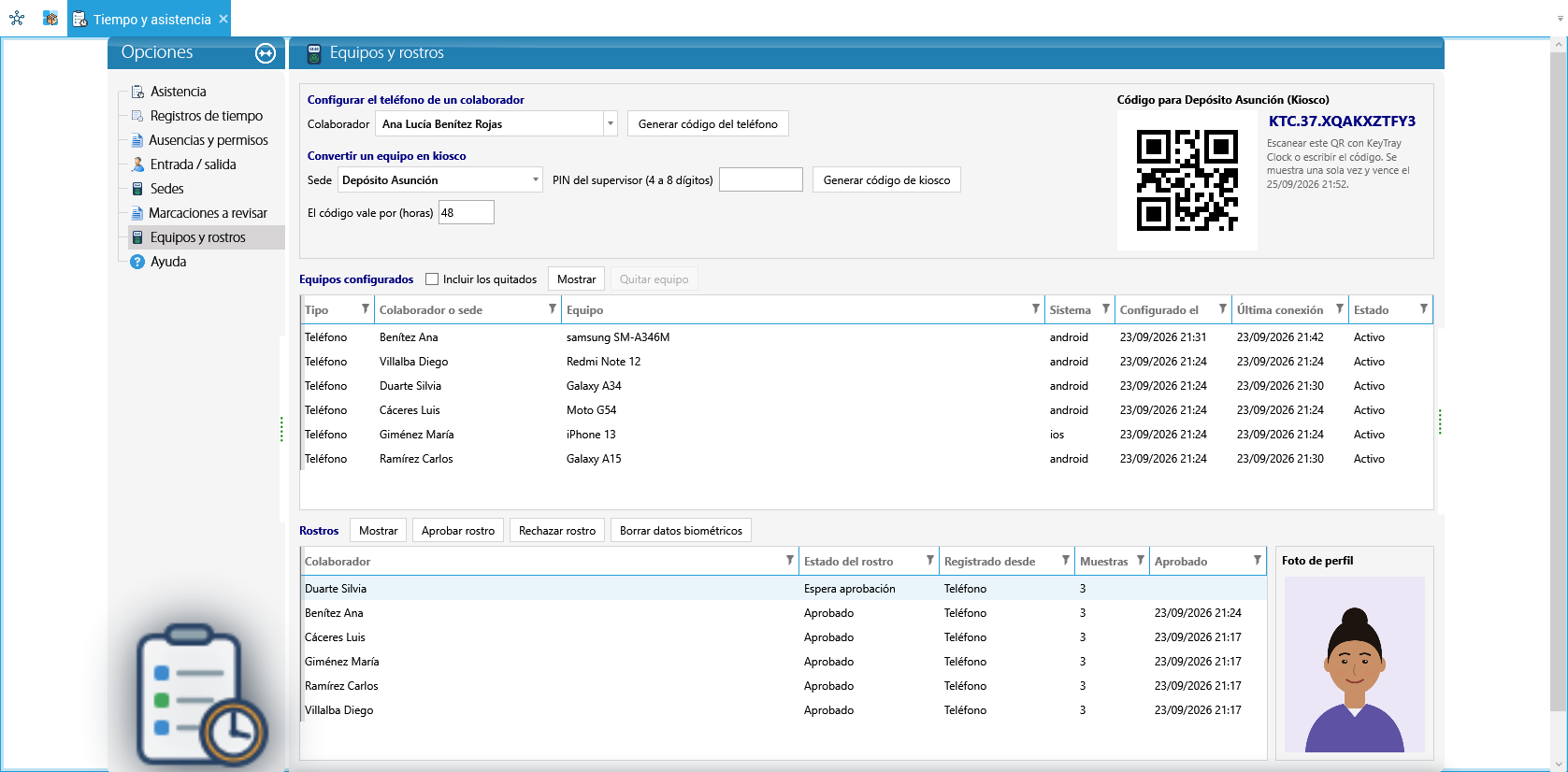Click the Entrada / salida person icon
The width and height of the screenshot is (1568, 772).
tap(137, 164)
